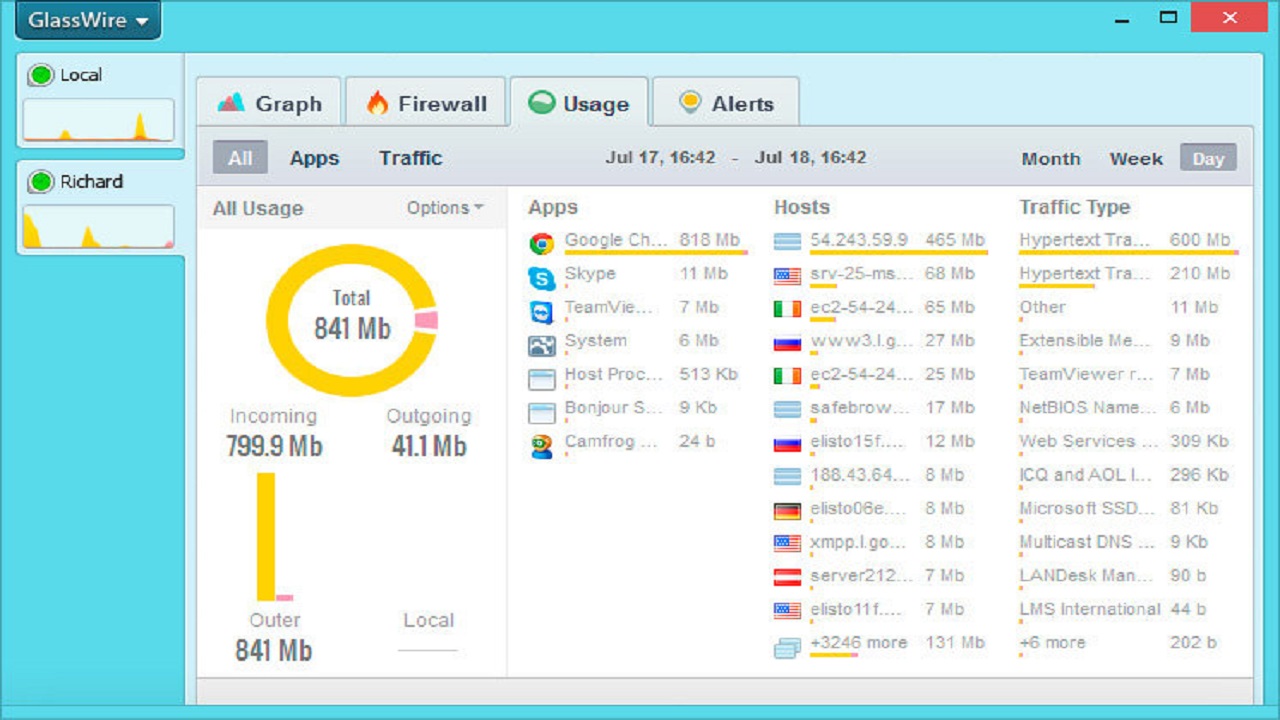Click the Incoming 799.9 Mb value
The width and height of the screenshot is (1280, 720).
pyautogui.click(x=274, y=446)
